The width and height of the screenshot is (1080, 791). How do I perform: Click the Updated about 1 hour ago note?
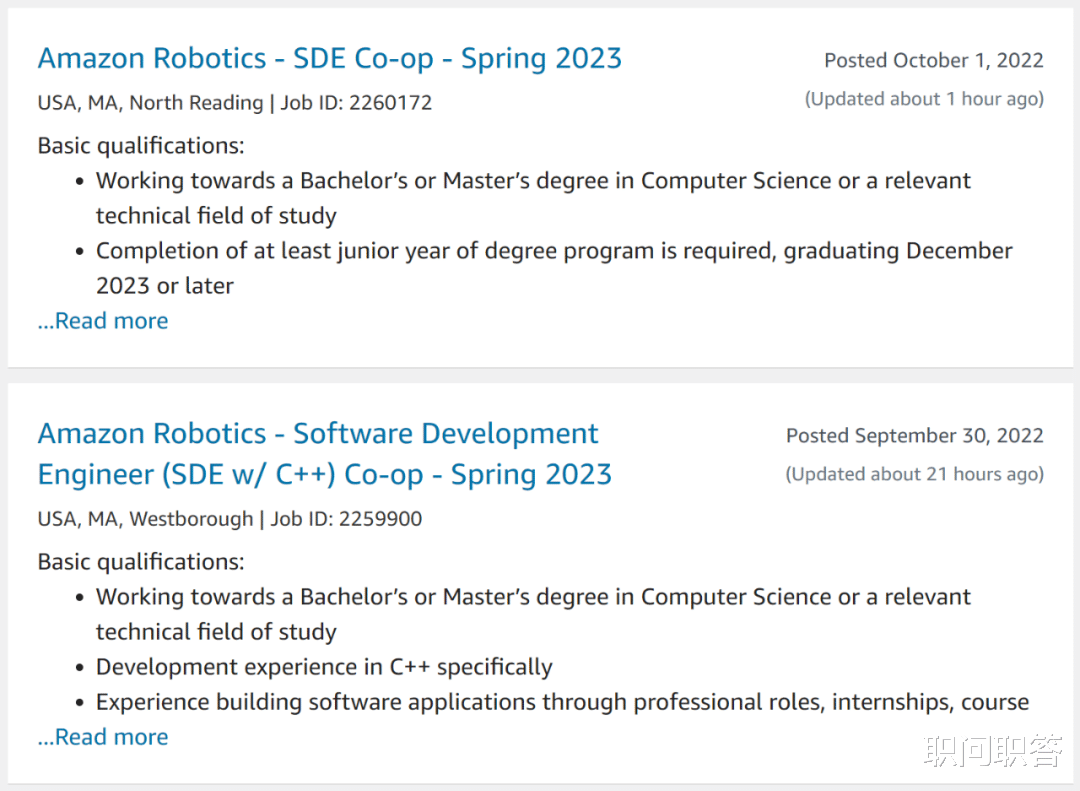tap(924, 99)
